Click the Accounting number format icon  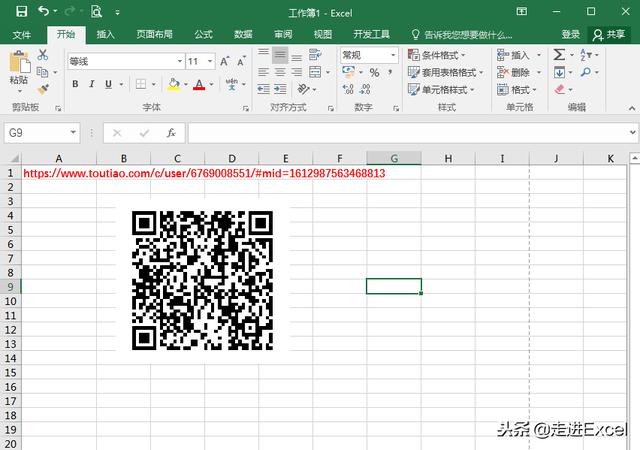click(348, 72)
